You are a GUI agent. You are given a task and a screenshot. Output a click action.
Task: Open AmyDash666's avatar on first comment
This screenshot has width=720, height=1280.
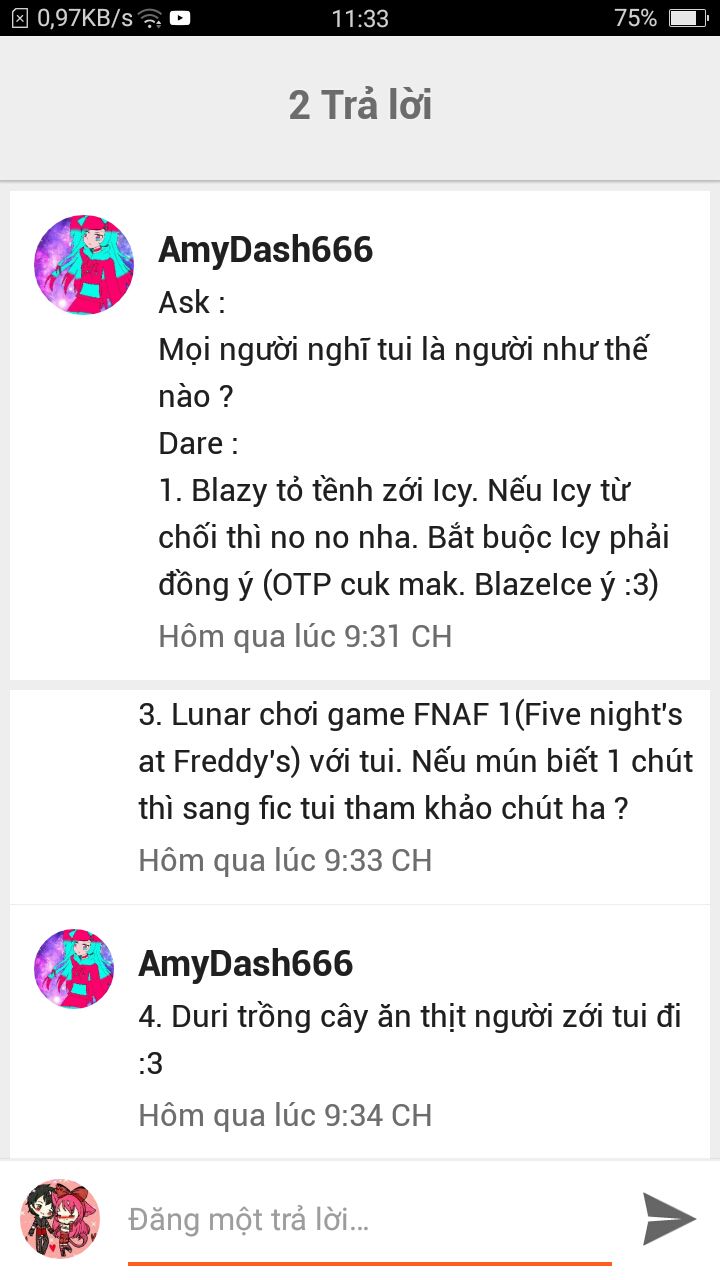84,265
